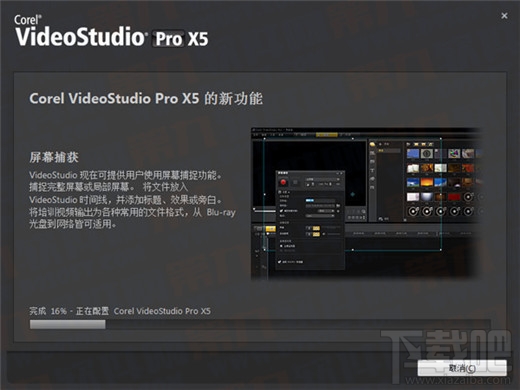Click the yellow media folder icon in library sidebar
Screen dimensions: 520x390
(372, 144)
